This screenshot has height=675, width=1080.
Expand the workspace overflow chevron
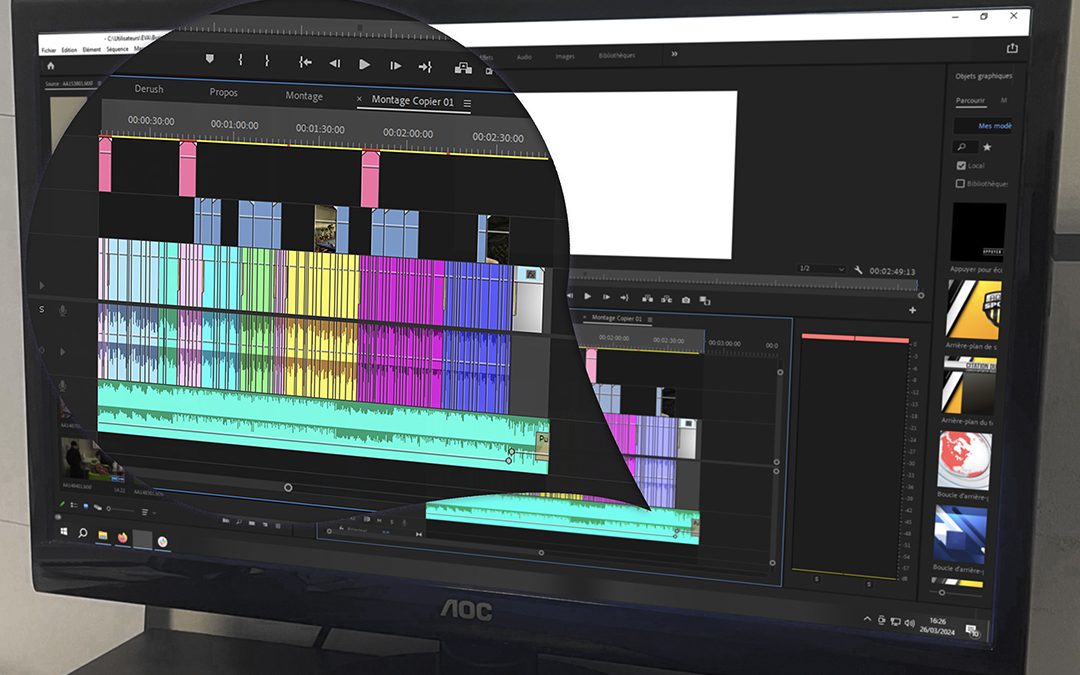point(675,56)
